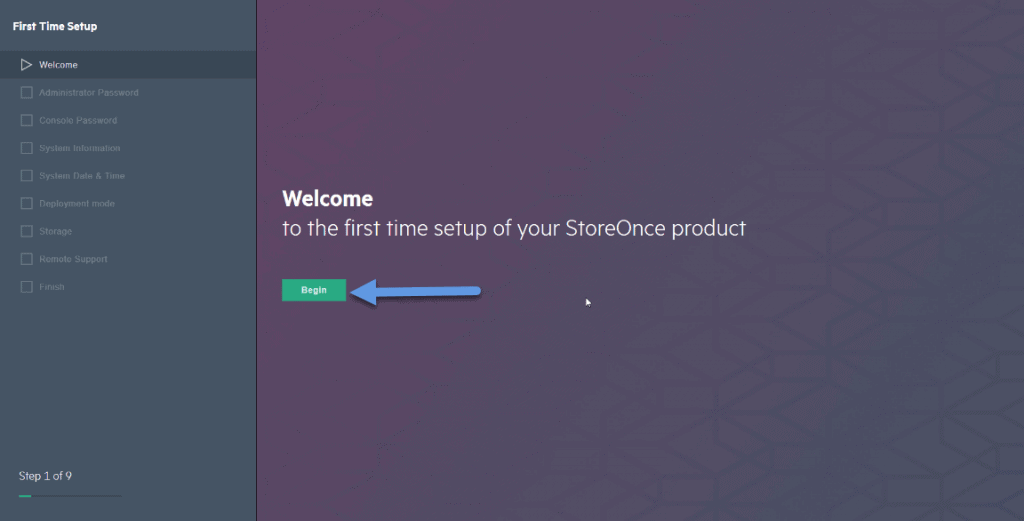The image size is (1024, 521).
Task: Go to the Storage step
Action: point(55,231)
